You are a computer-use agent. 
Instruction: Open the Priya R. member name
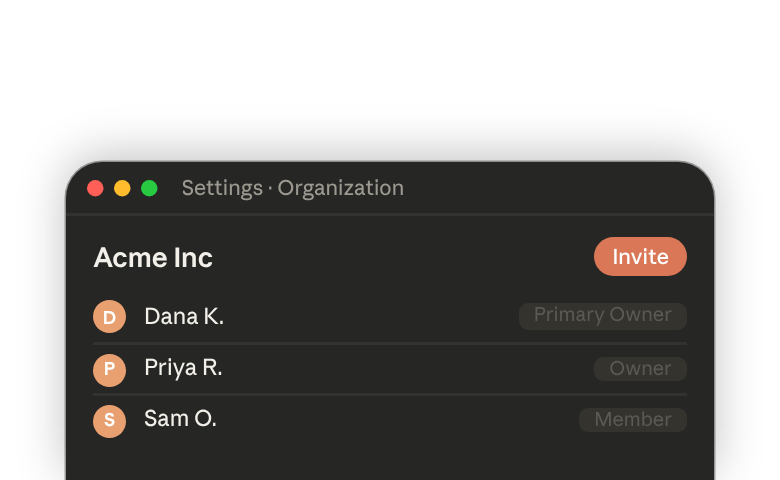pos(183,368)
